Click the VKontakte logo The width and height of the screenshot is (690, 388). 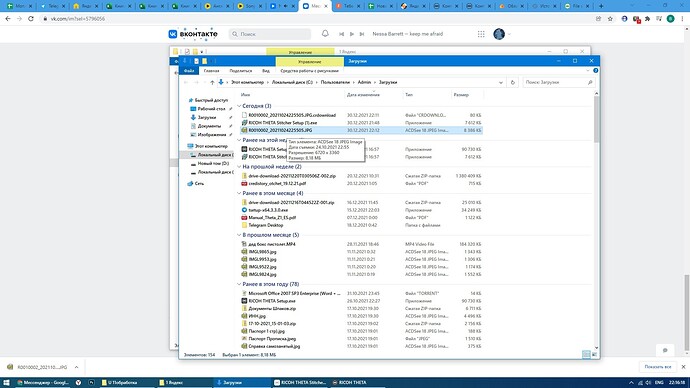pyautogui.click(x=193, y=34)
